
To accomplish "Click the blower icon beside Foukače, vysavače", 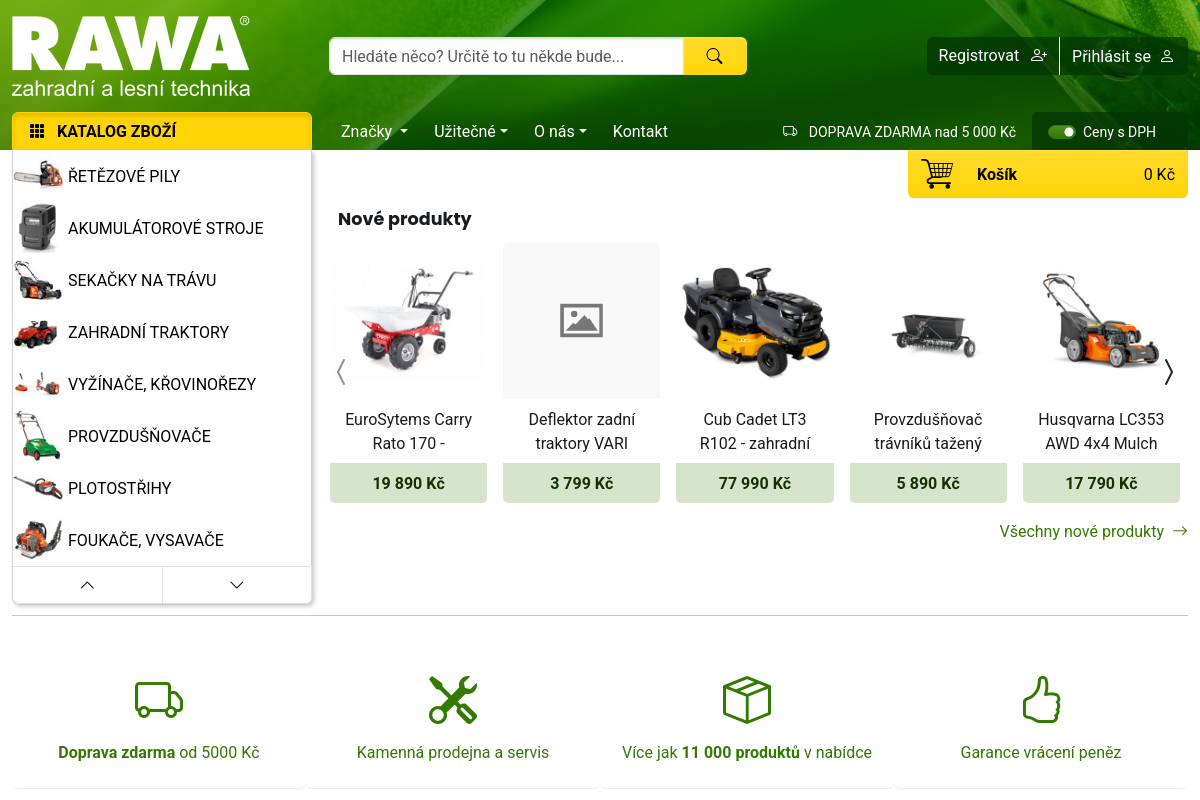I will coord(38,540).
